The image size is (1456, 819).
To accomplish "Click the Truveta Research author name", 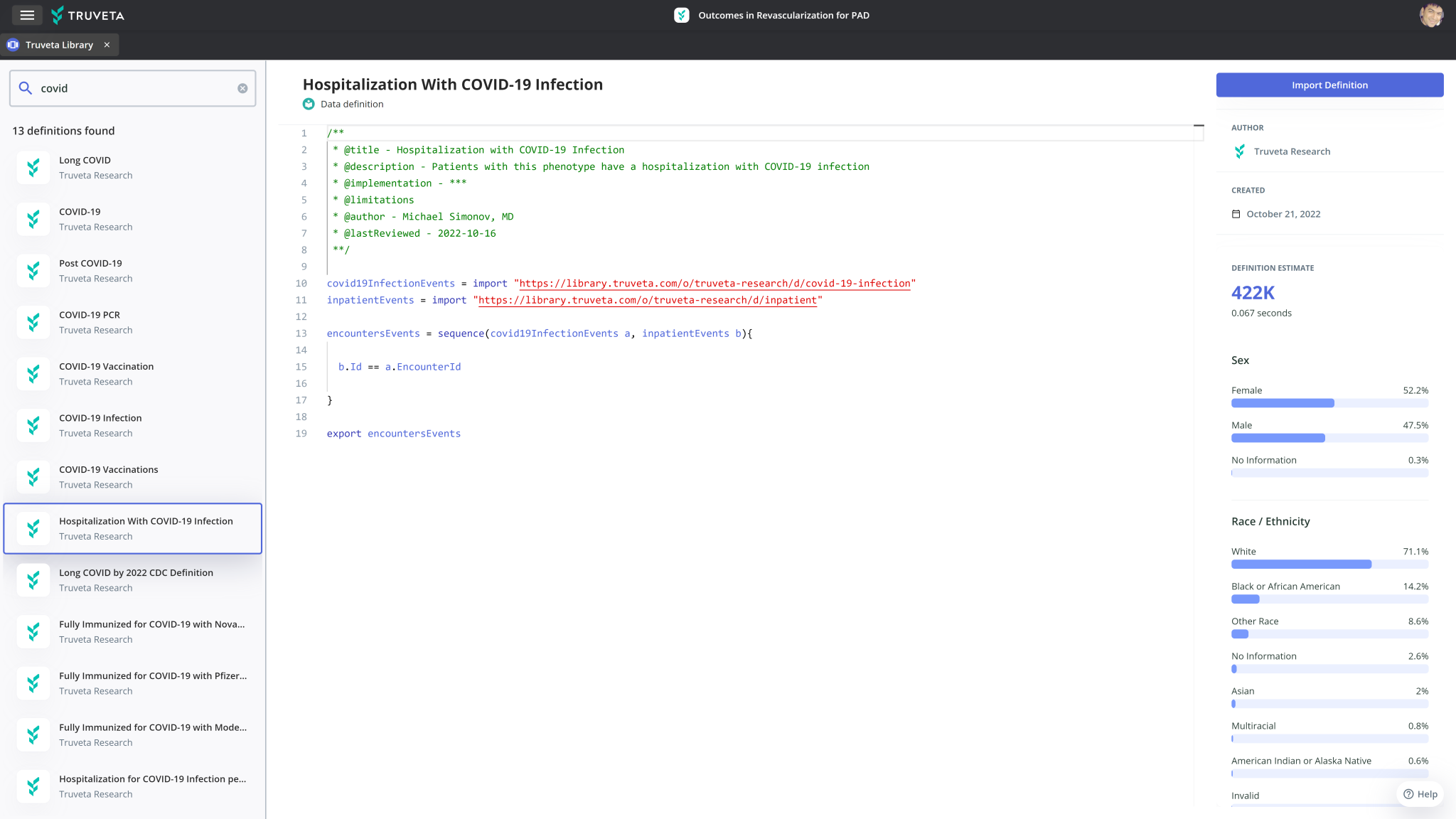I will tap(1292, 151).
